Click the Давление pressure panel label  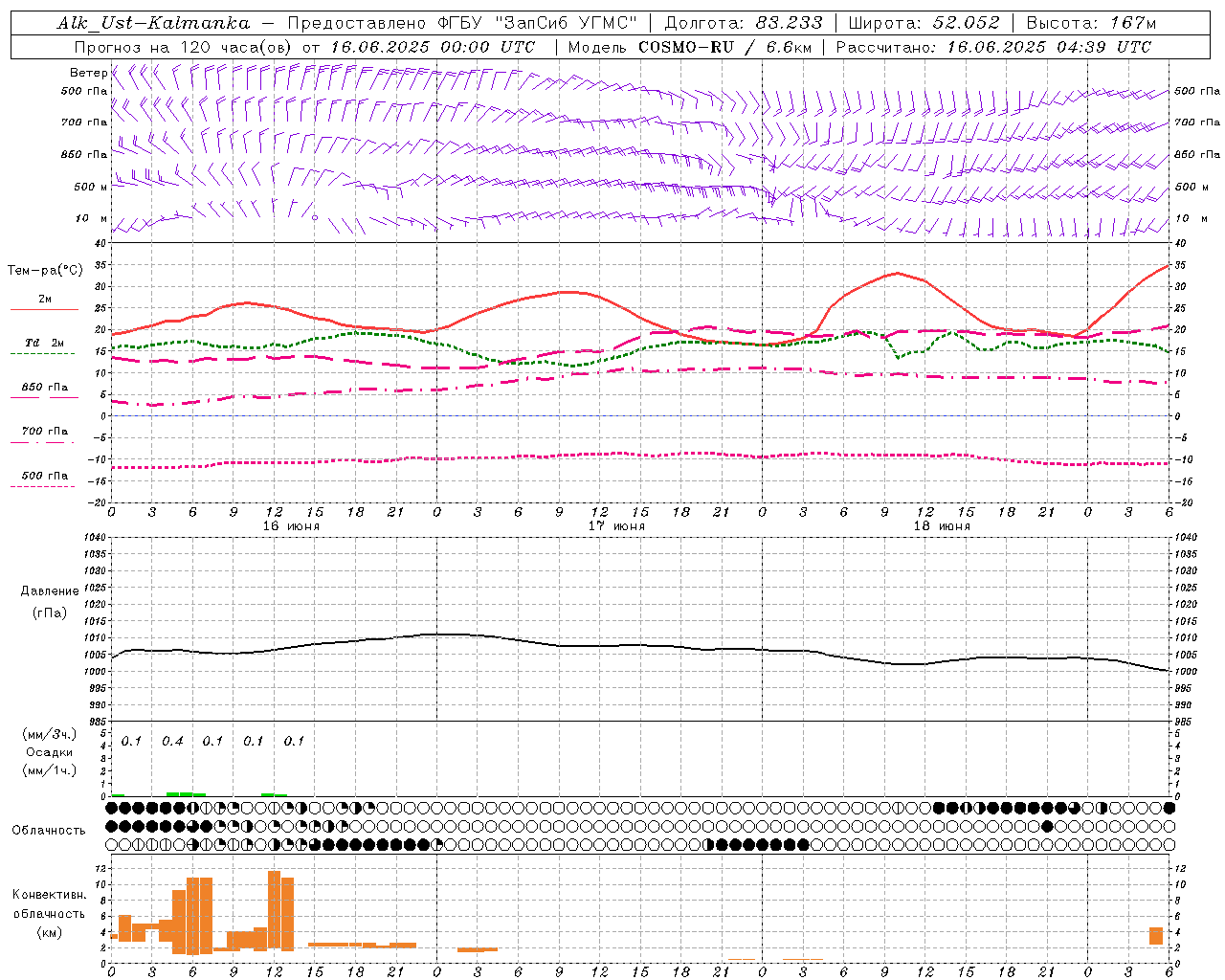coord(50,590)
